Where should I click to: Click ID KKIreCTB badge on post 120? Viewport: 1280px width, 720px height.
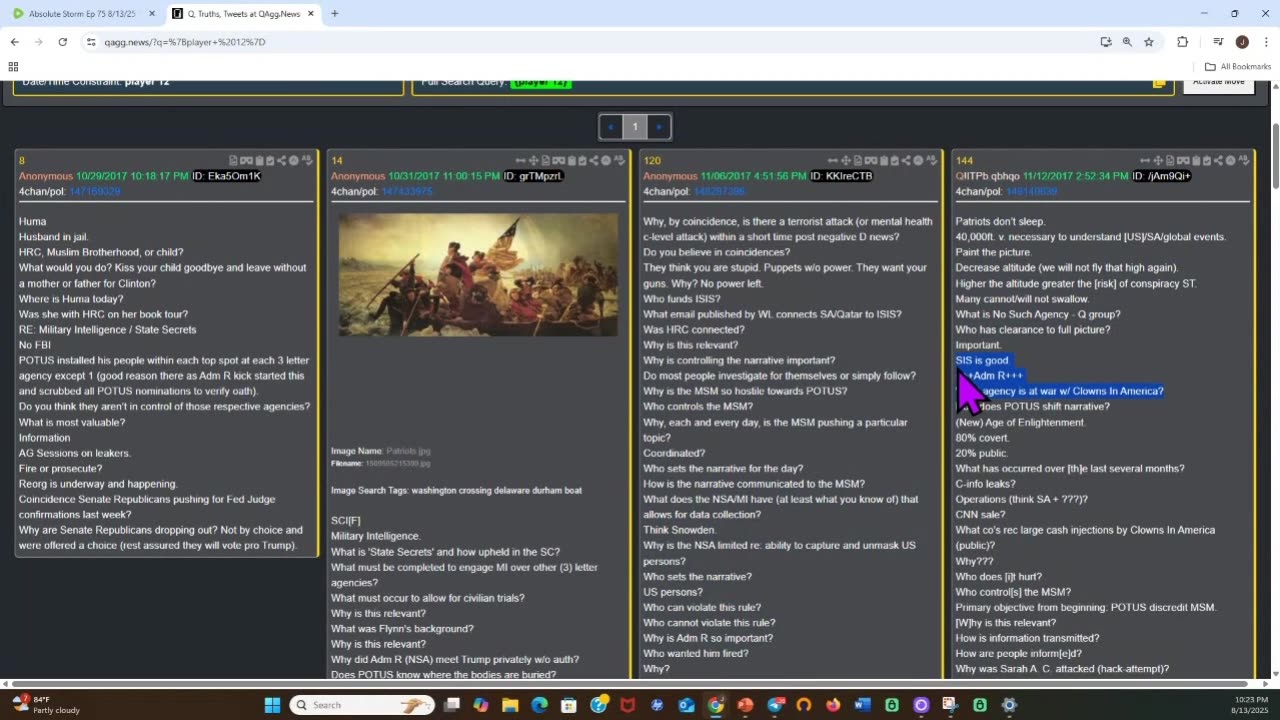[842, 176]
